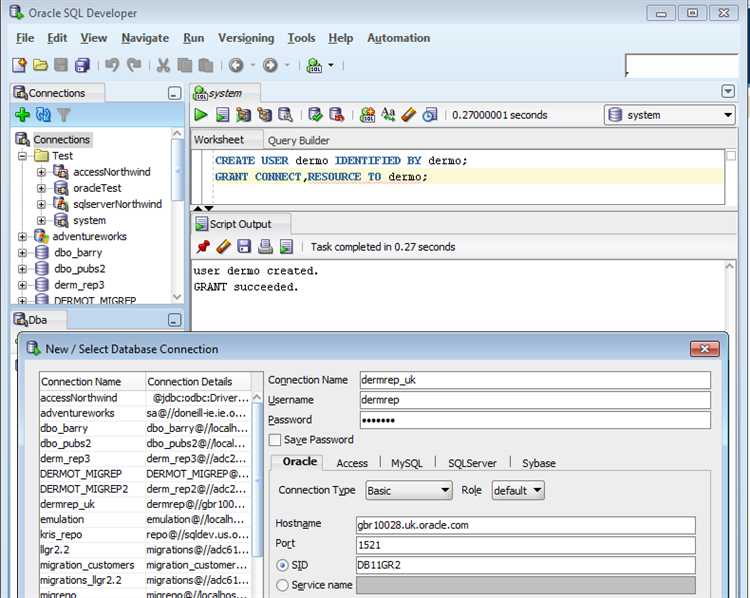750x598 pixels.
Task: Select the SID radio button
Action: pyautogui.click(x=282, y=565)
